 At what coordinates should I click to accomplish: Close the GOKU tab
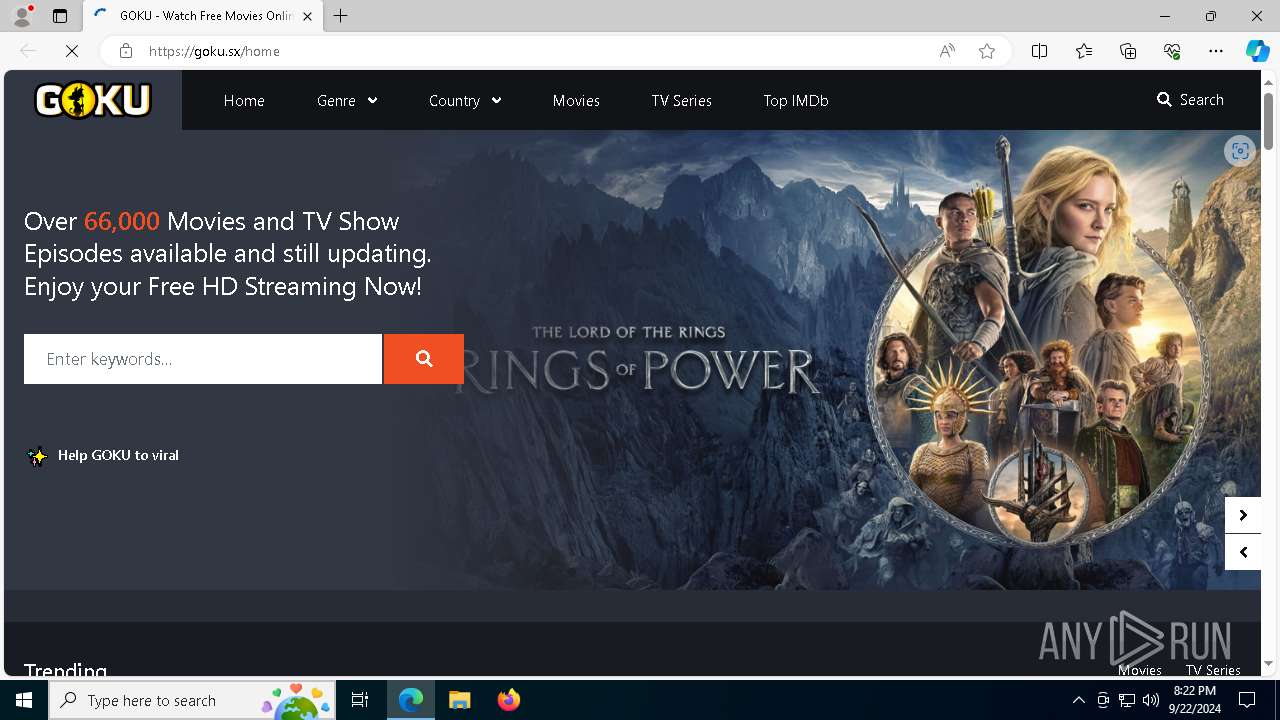[307, 16]
